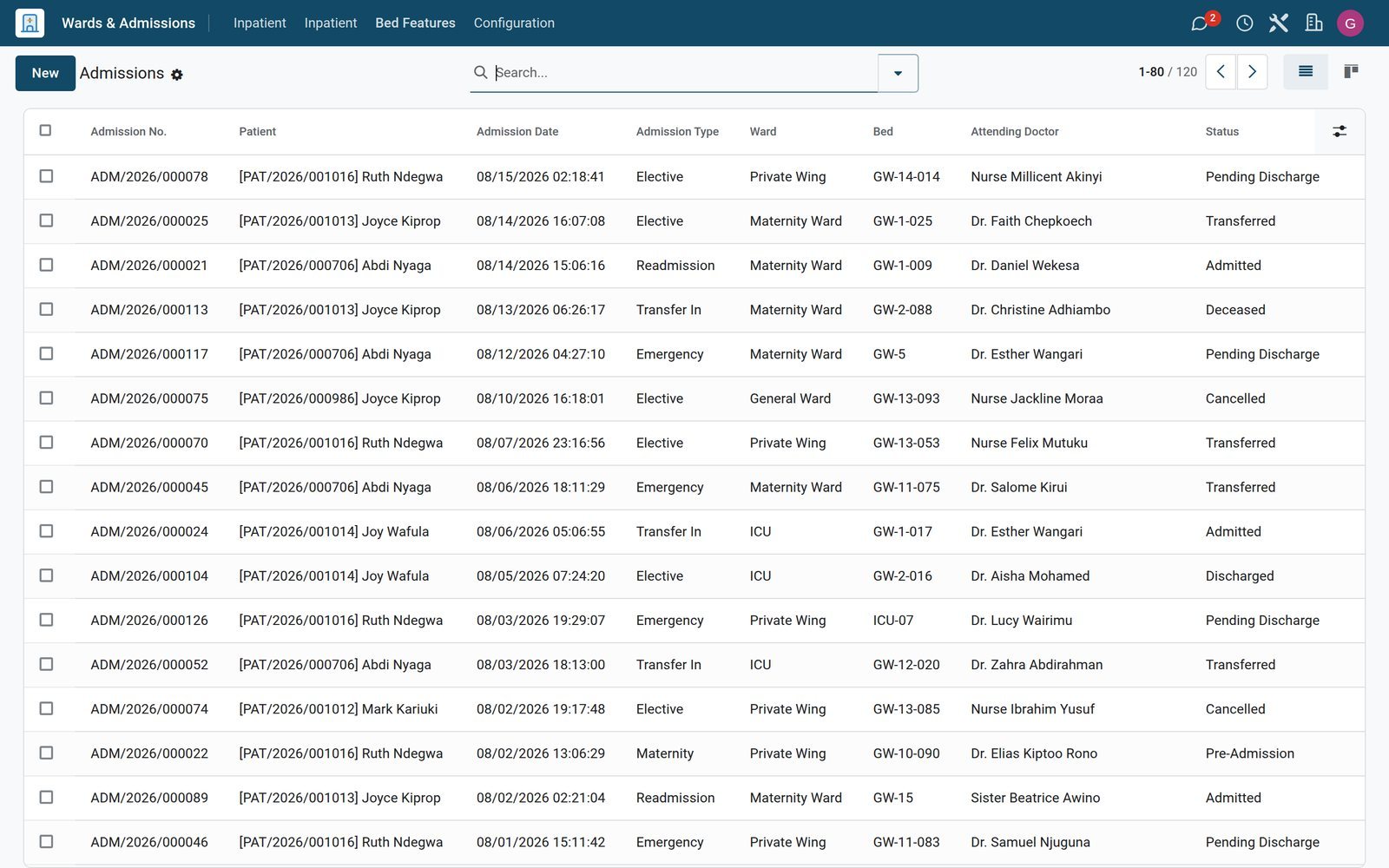Open admission ADM/2026/000025
This screenshot has width=1389, height=868.
tap(149, 221)
